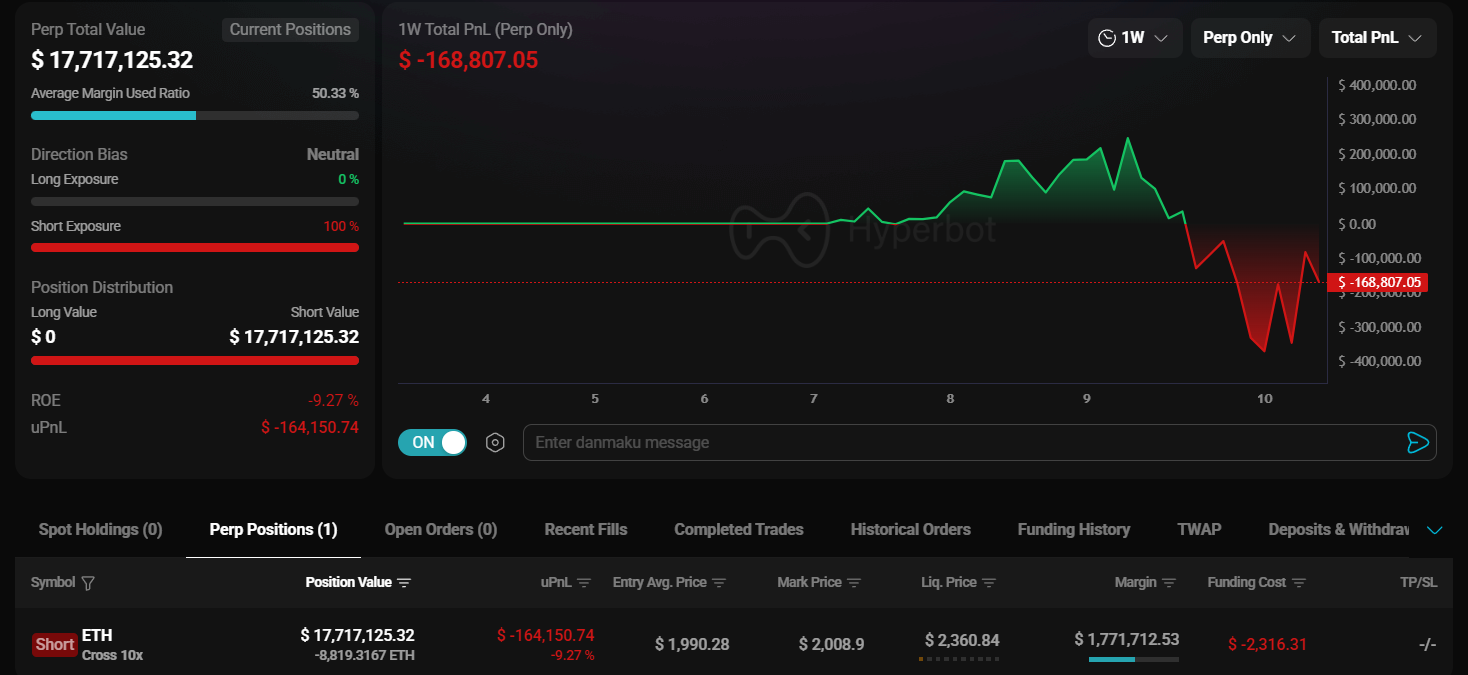Expand more tabs with chevron arrow

pyautogui.click(x=1435, y=530)
